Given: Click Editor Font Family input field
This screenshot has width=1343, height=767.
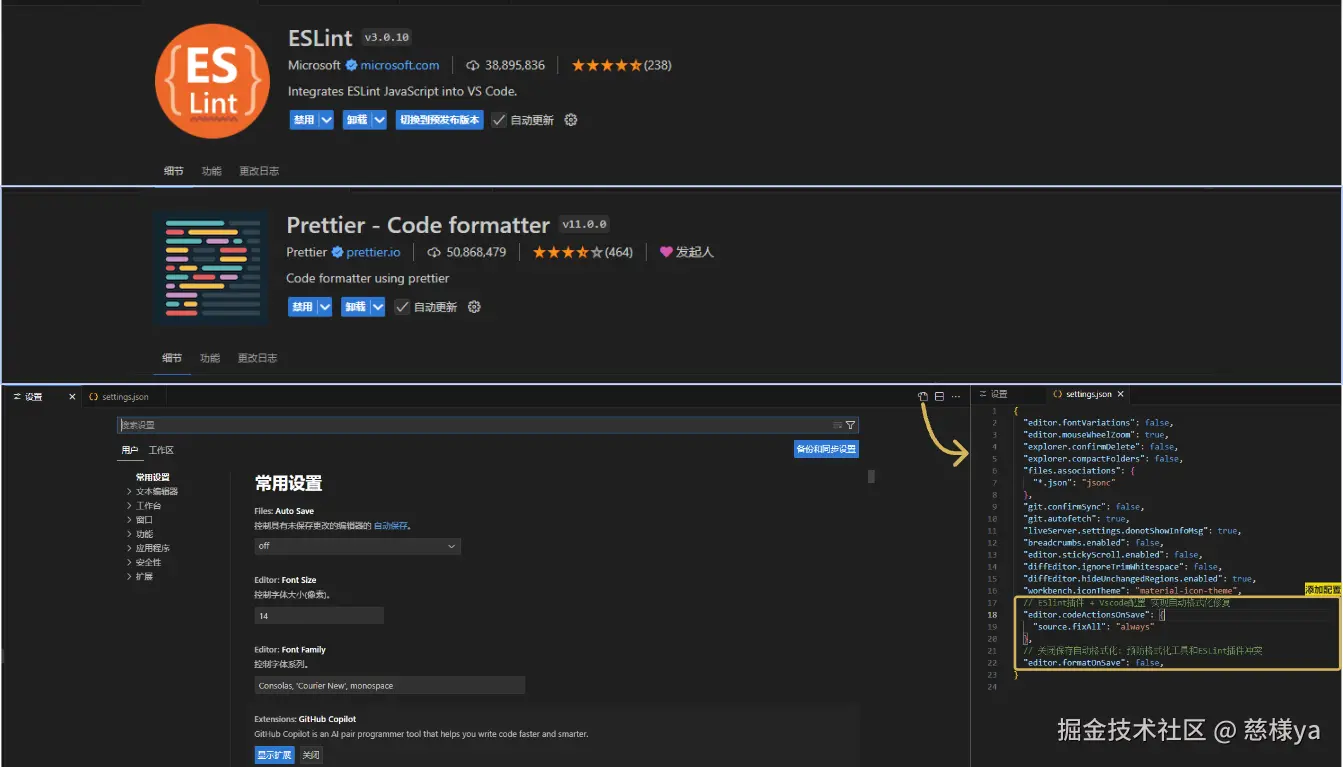Looking at the screenshot, I should [390, 685].
